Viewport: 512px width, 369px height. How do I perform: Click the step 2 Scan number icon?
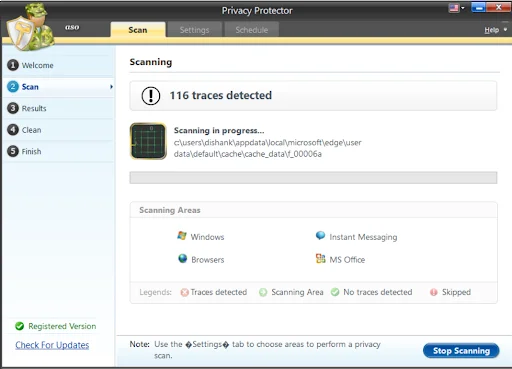click(13, 87)
